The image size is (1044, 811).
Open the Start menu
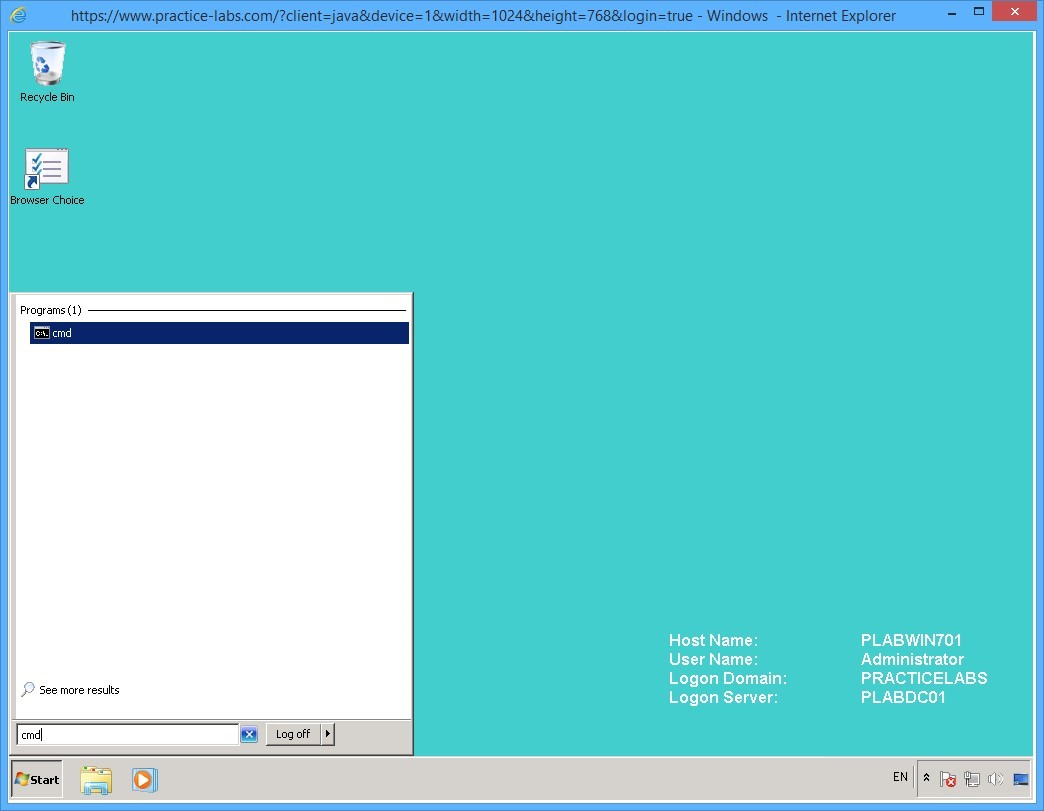(x=35, y=780)
